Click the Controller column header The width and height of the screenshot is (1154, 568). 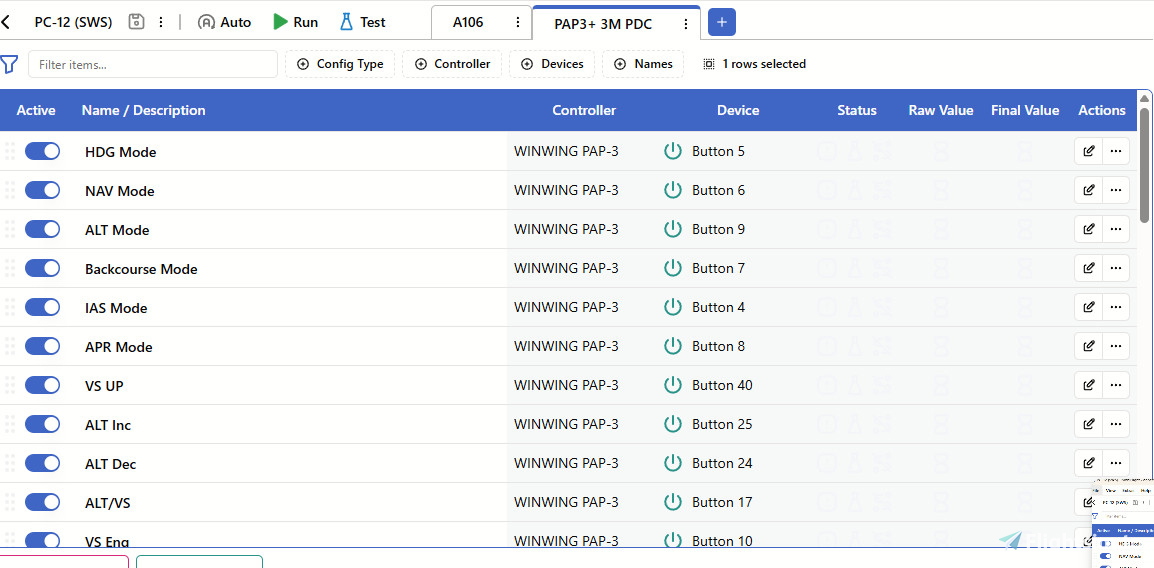click(584, 110)
